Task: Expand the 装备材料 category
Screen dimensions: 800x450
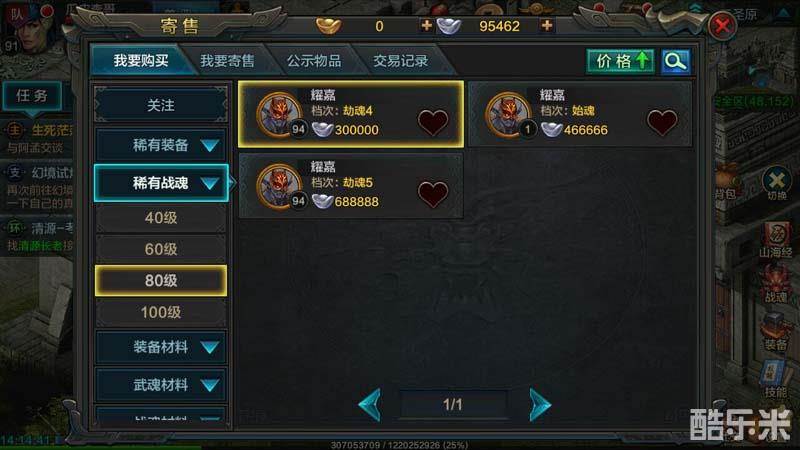Action: 161,347
